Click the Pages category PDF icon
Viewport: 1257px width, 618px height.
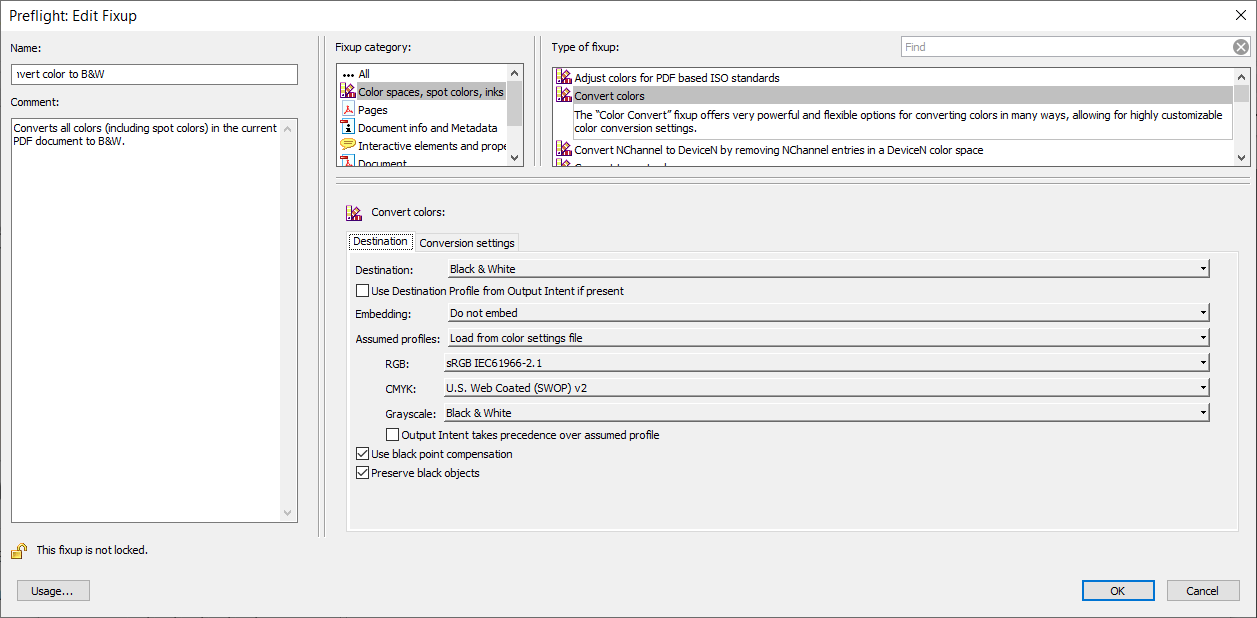click(x=348, y=110)
